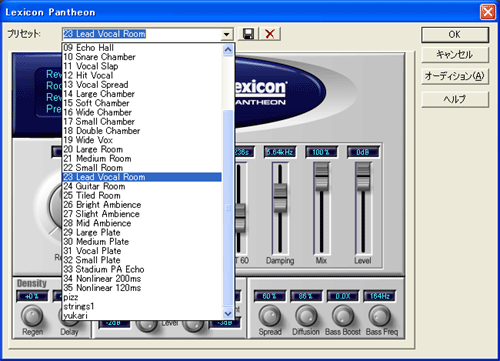Save the current preset with the floppy disk icon
The height and width of the screenshot is (361, 500).
(x=248, y=34)
